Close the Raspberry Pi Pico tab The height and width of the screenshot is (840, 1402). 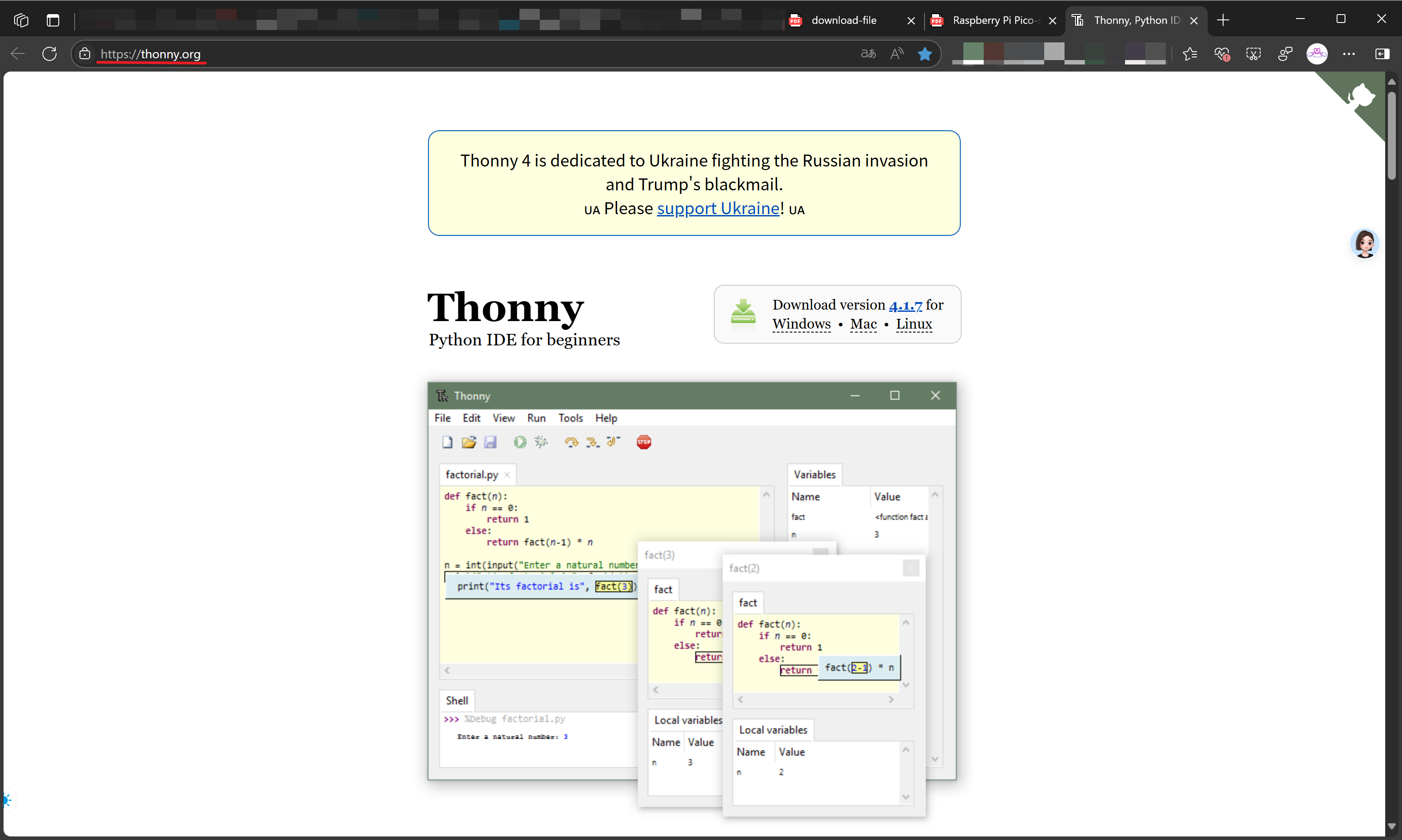[x=1052, y=20]
